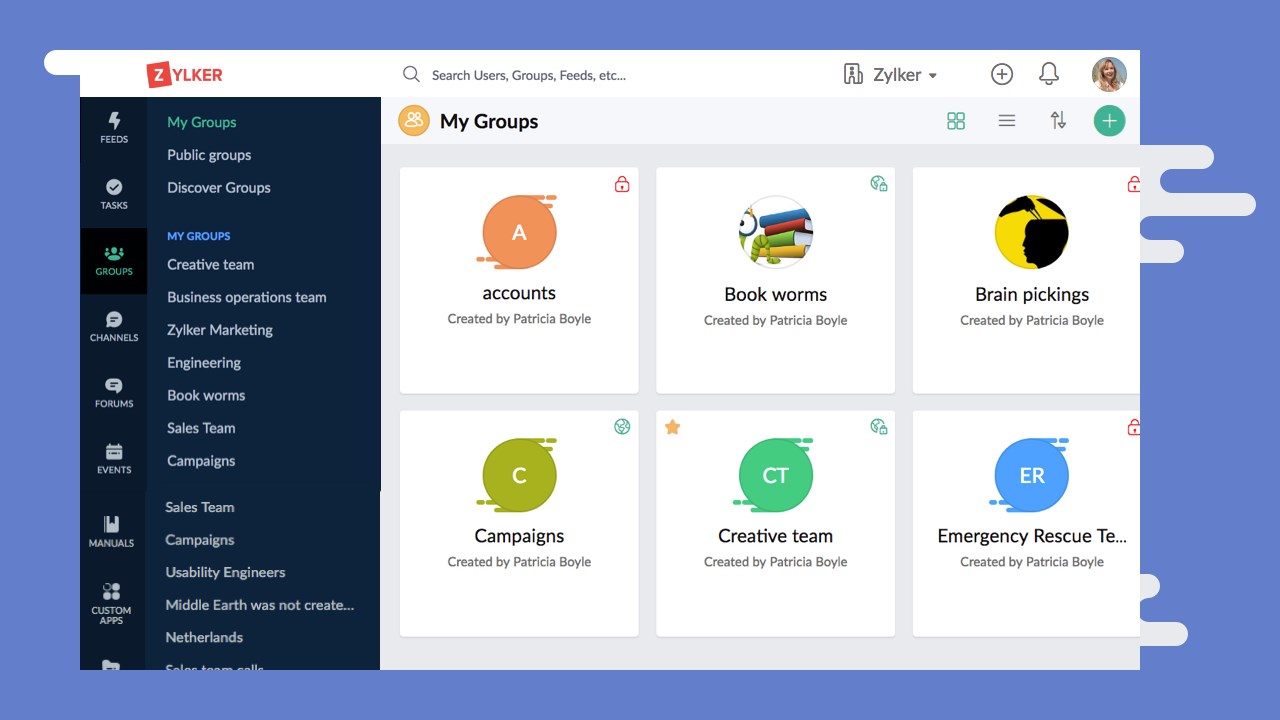Focus the search users and groups field
Screen dimensions: 1280x720
(x=528, y=75)
